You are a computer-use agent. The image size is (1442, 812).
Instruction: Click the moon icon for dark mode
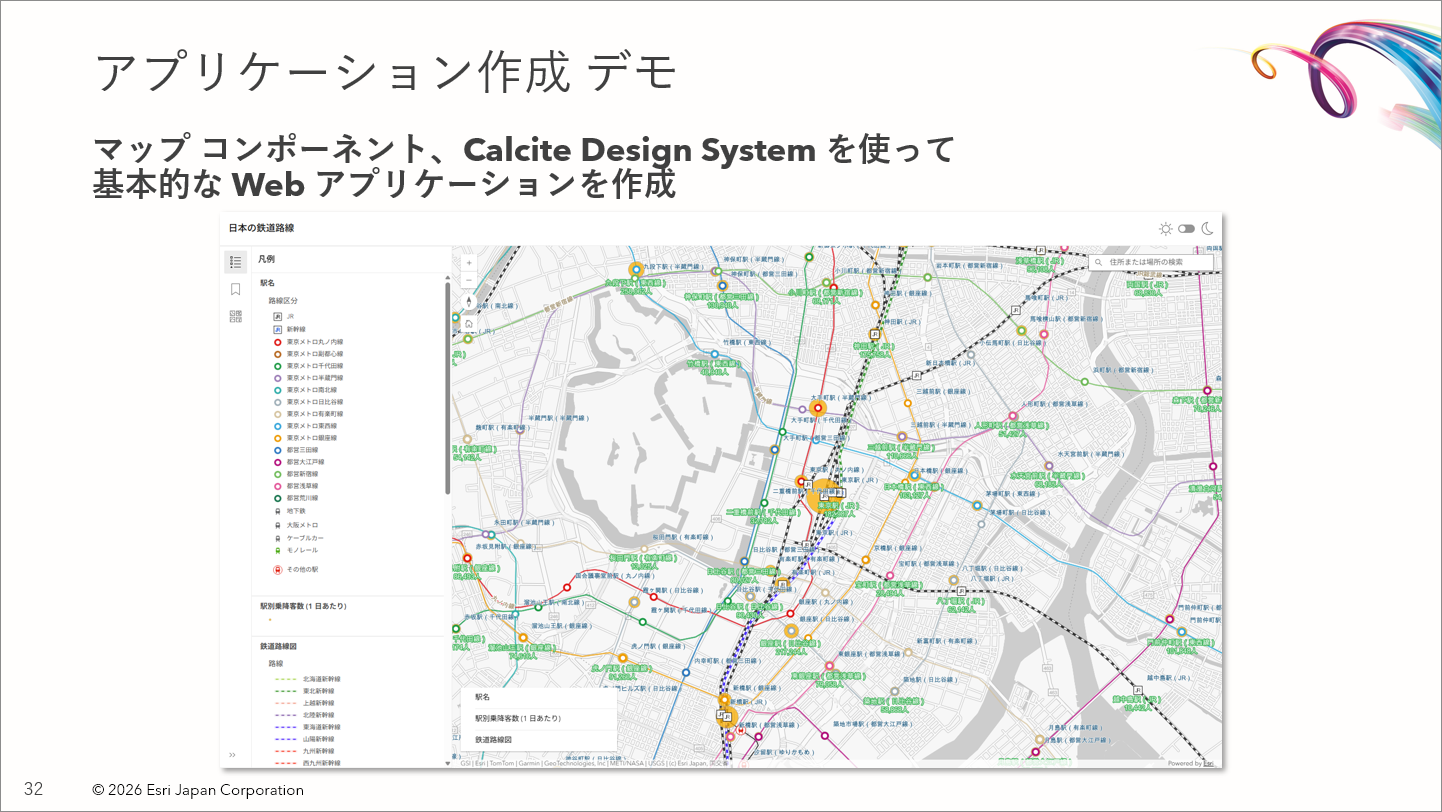coord(1207,228)
